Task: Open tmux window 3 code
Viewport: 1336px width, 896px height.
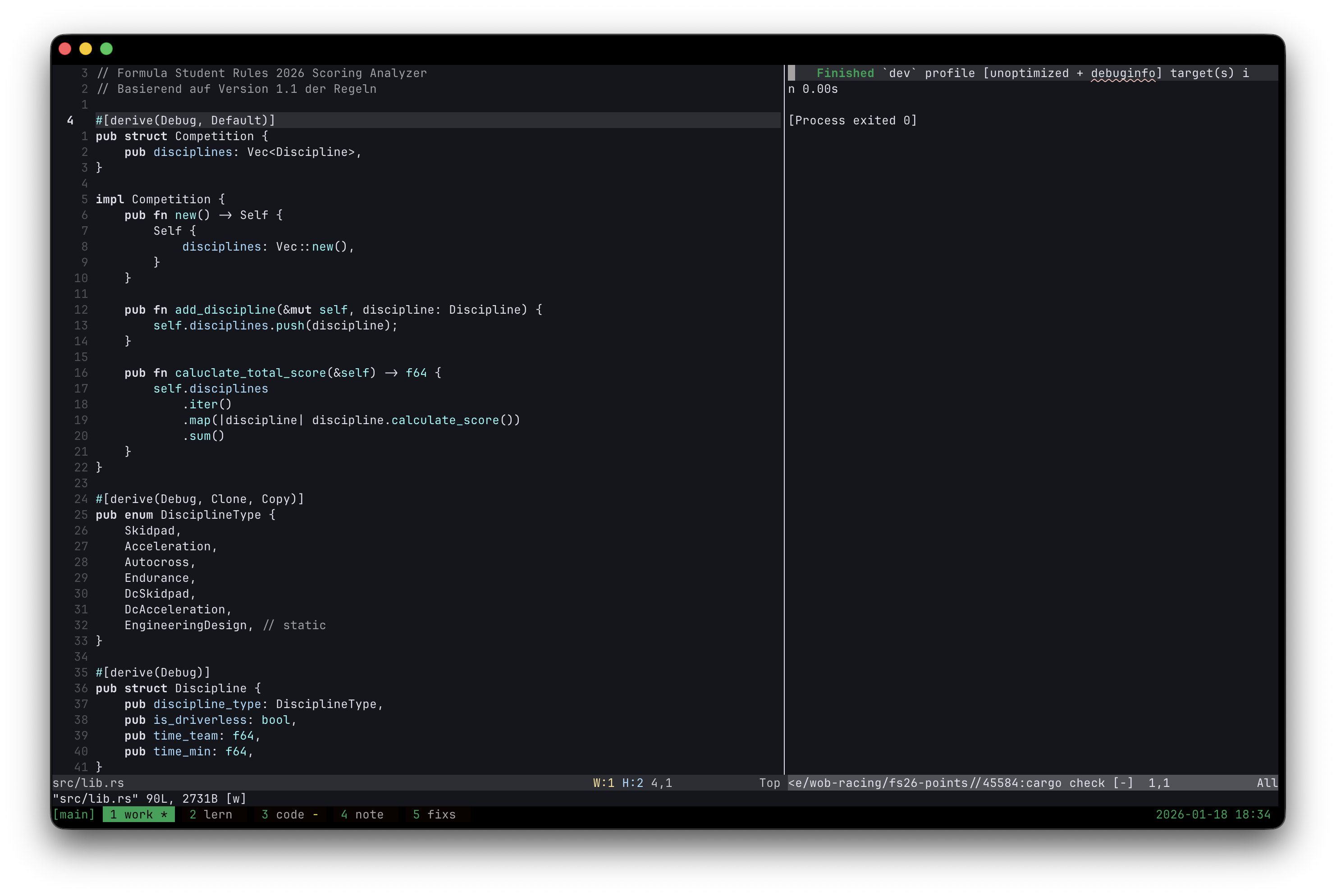Action: coord(289,814)
